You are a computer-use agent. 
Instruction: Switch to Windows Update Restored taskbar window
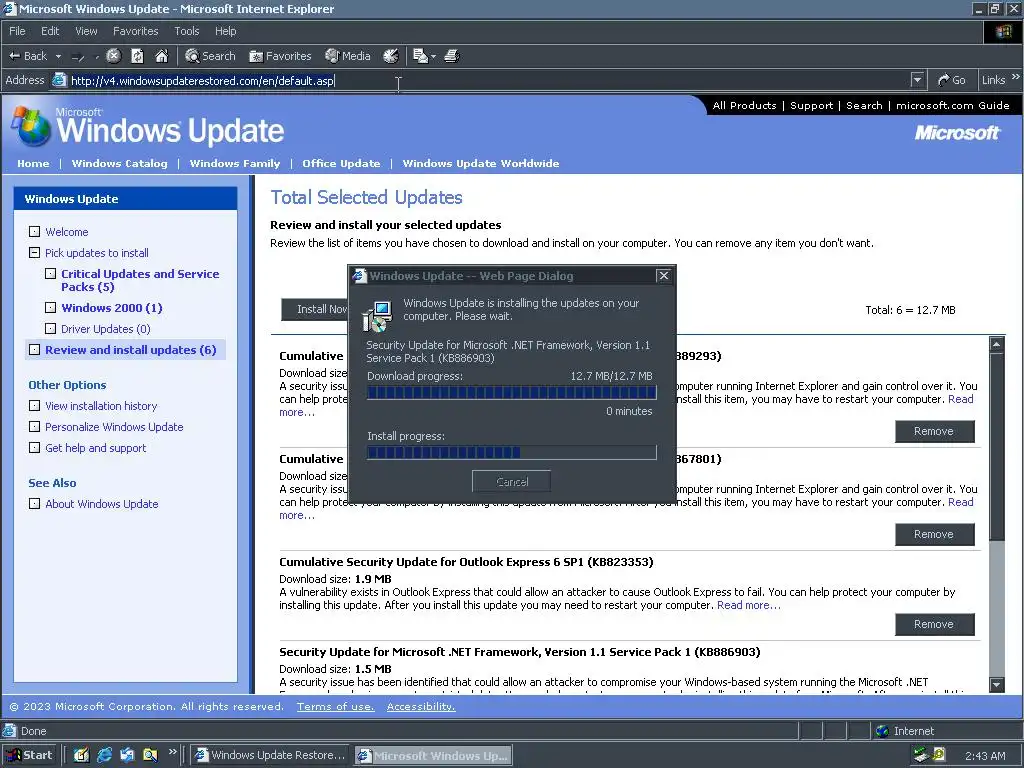coord(271,755)
